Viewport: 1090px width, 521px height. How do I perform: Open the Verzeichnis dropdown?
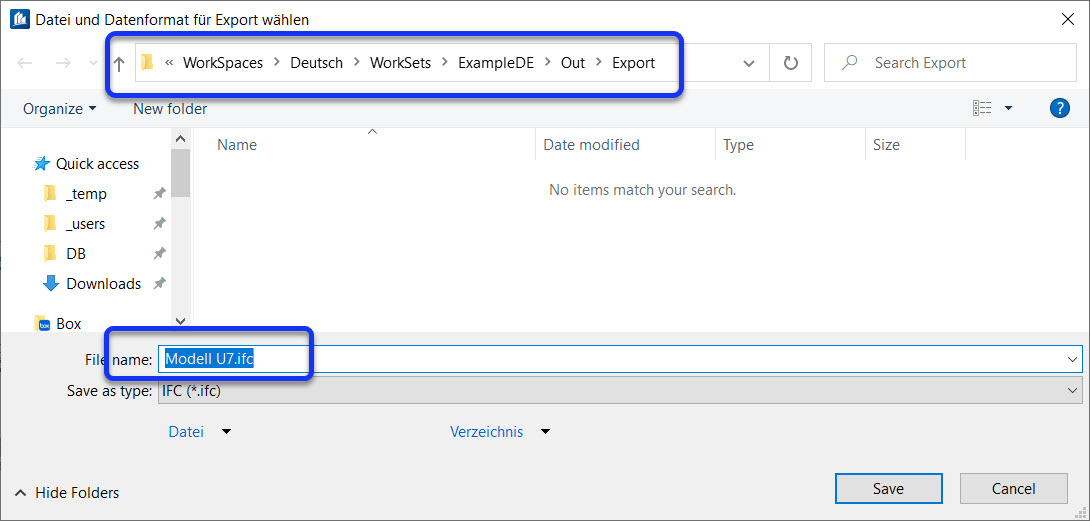pos(500,432)
